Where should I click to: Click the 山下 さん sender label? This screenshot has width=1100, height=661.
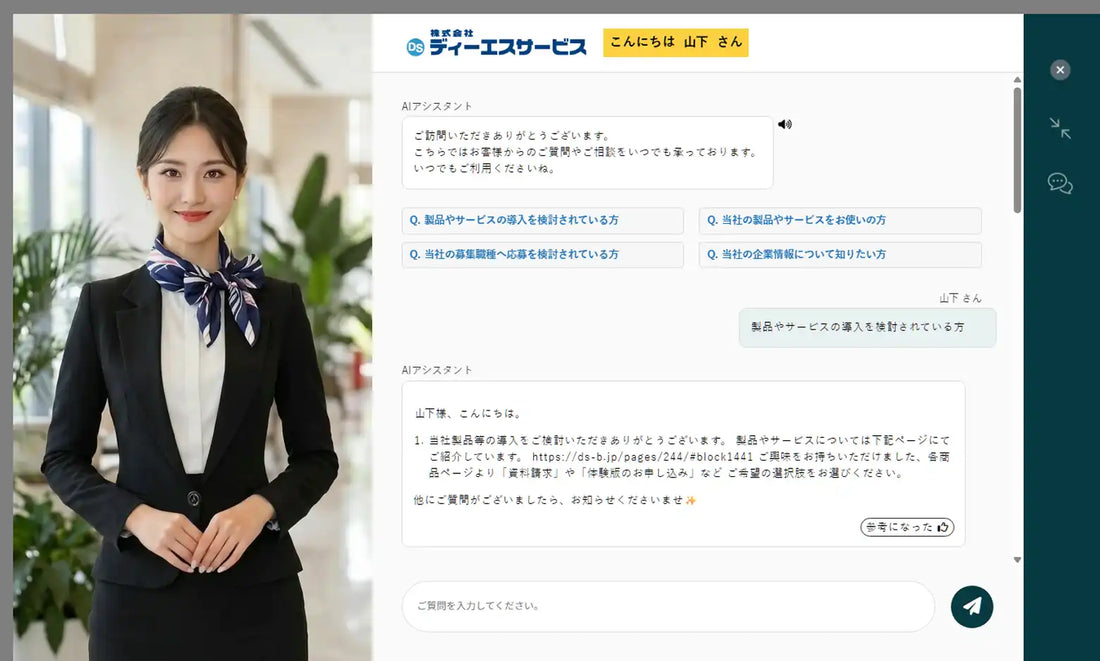960,298
